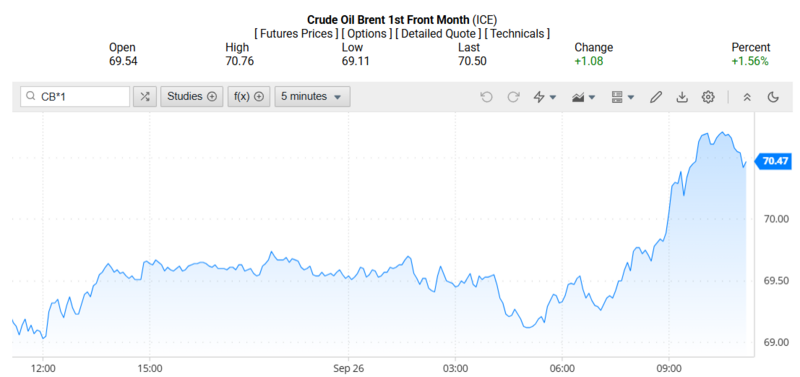Click the undo arrow icon
The height and width of the screenshot is (377, 800).
[x=486, y=96]
